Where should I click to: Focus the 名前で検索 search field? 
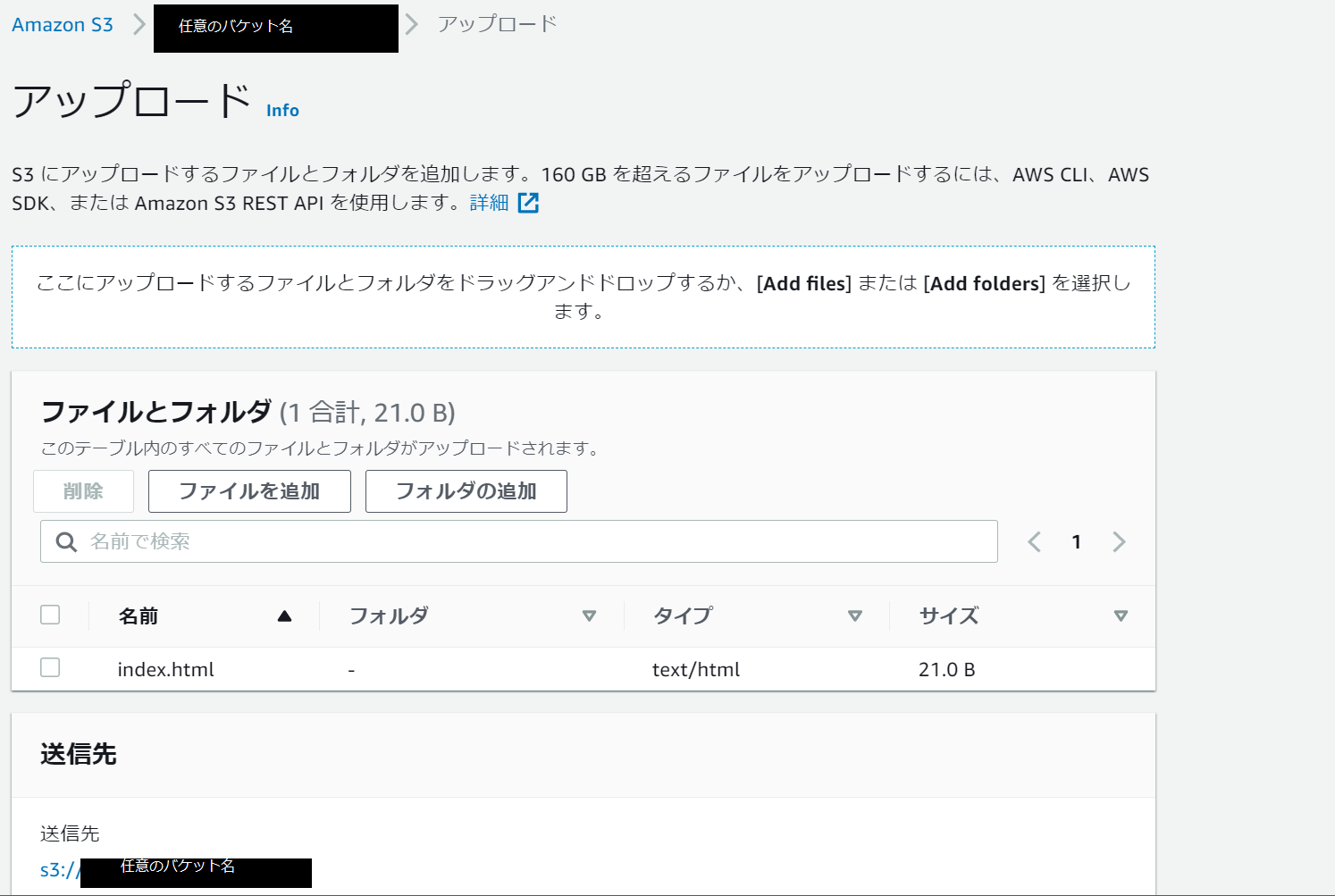(519, 541)
